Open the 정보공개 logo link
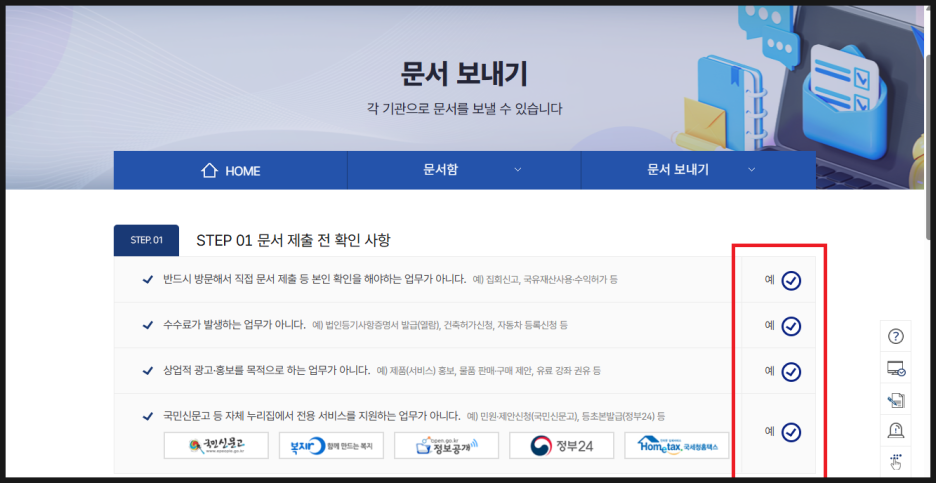This screenshot has height=483, width=936. point(446,446)
